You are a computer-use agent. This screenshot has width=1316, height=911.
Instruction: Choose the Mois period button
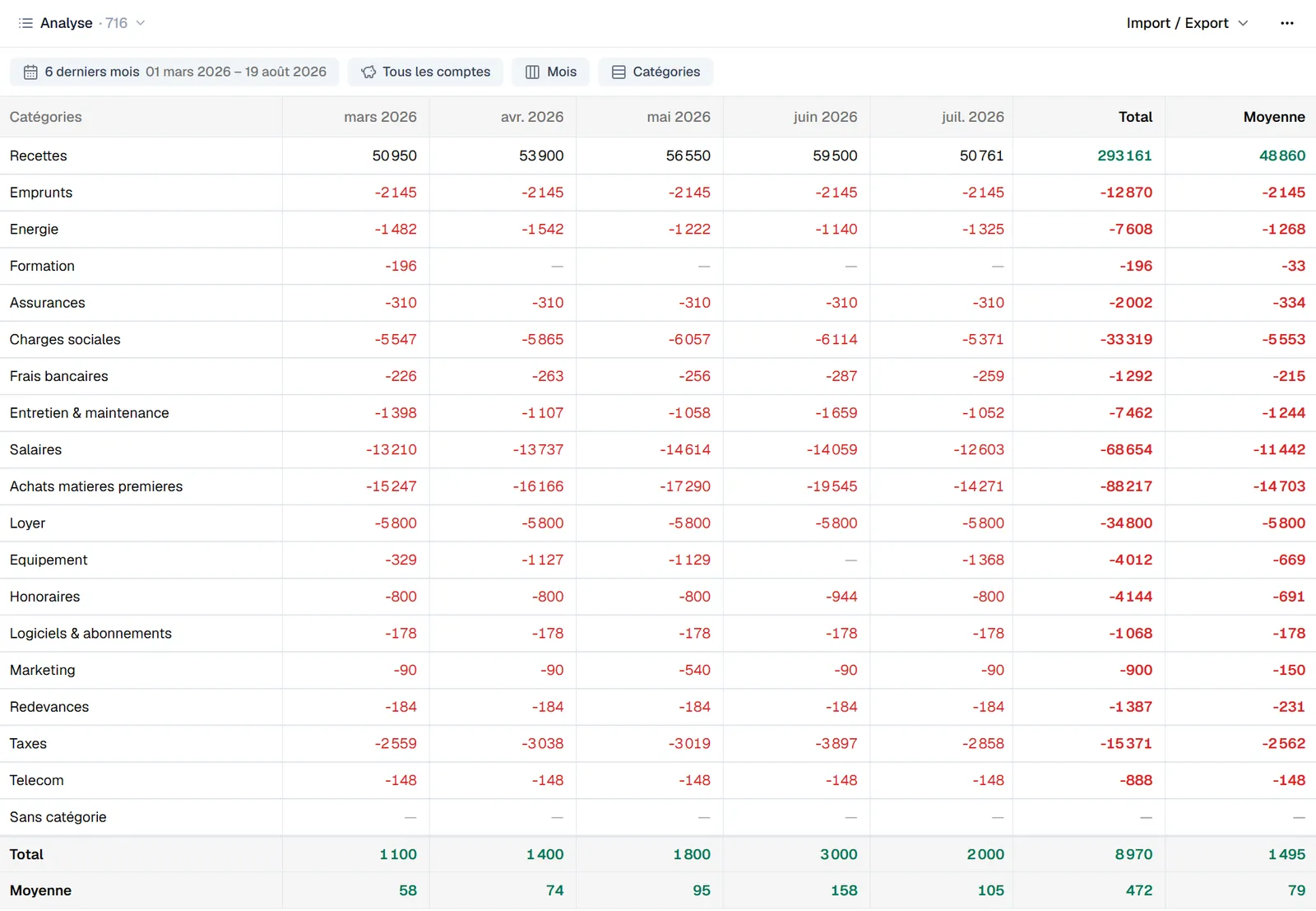(x=550, y=72)
